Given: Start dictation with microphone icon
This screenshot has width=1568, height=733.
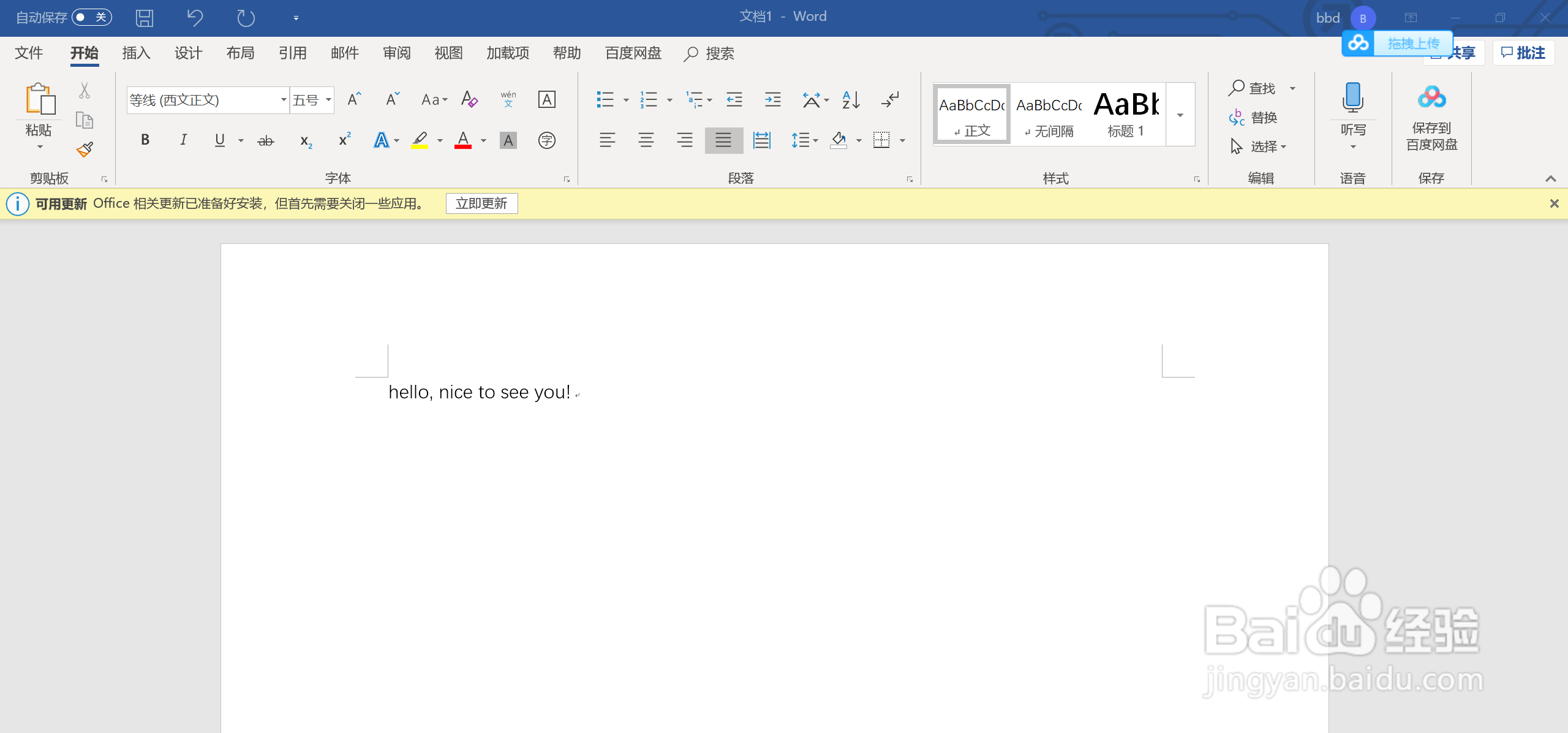Looking at the screenshot, I should (1353, 98).
